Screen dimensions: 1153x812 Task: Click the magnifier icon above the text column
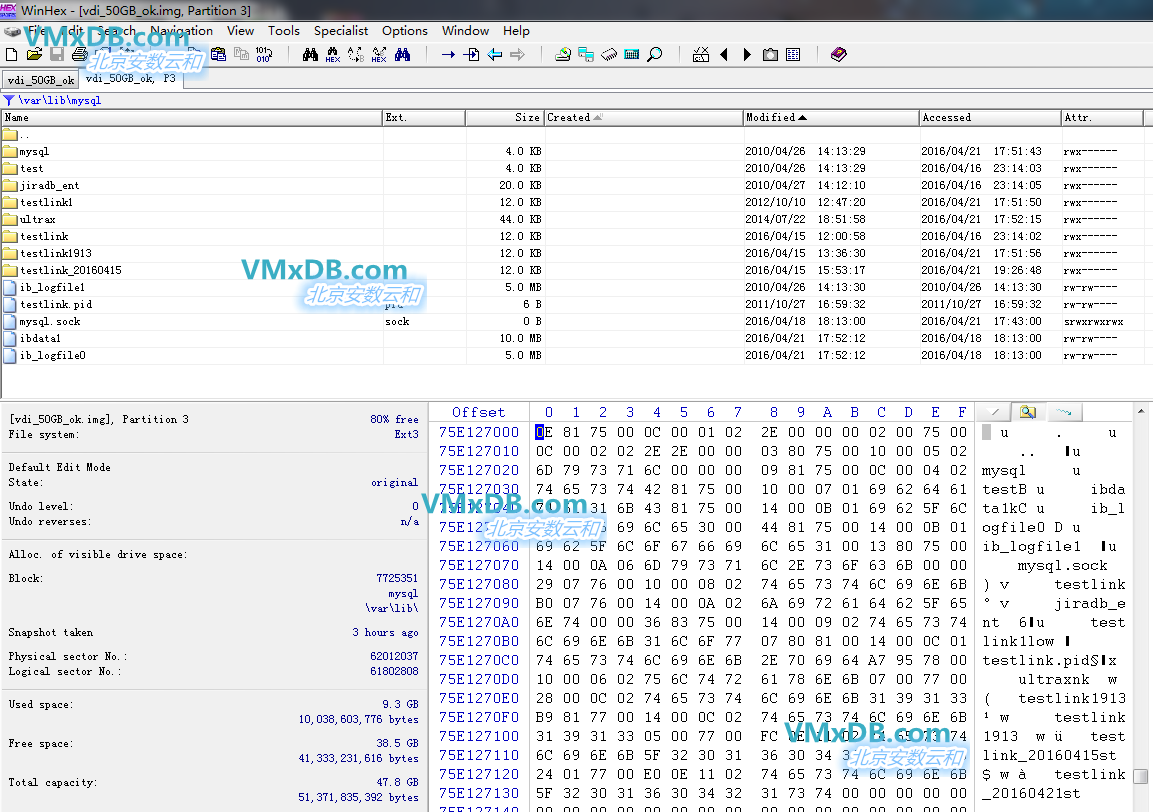point(1027,412)
